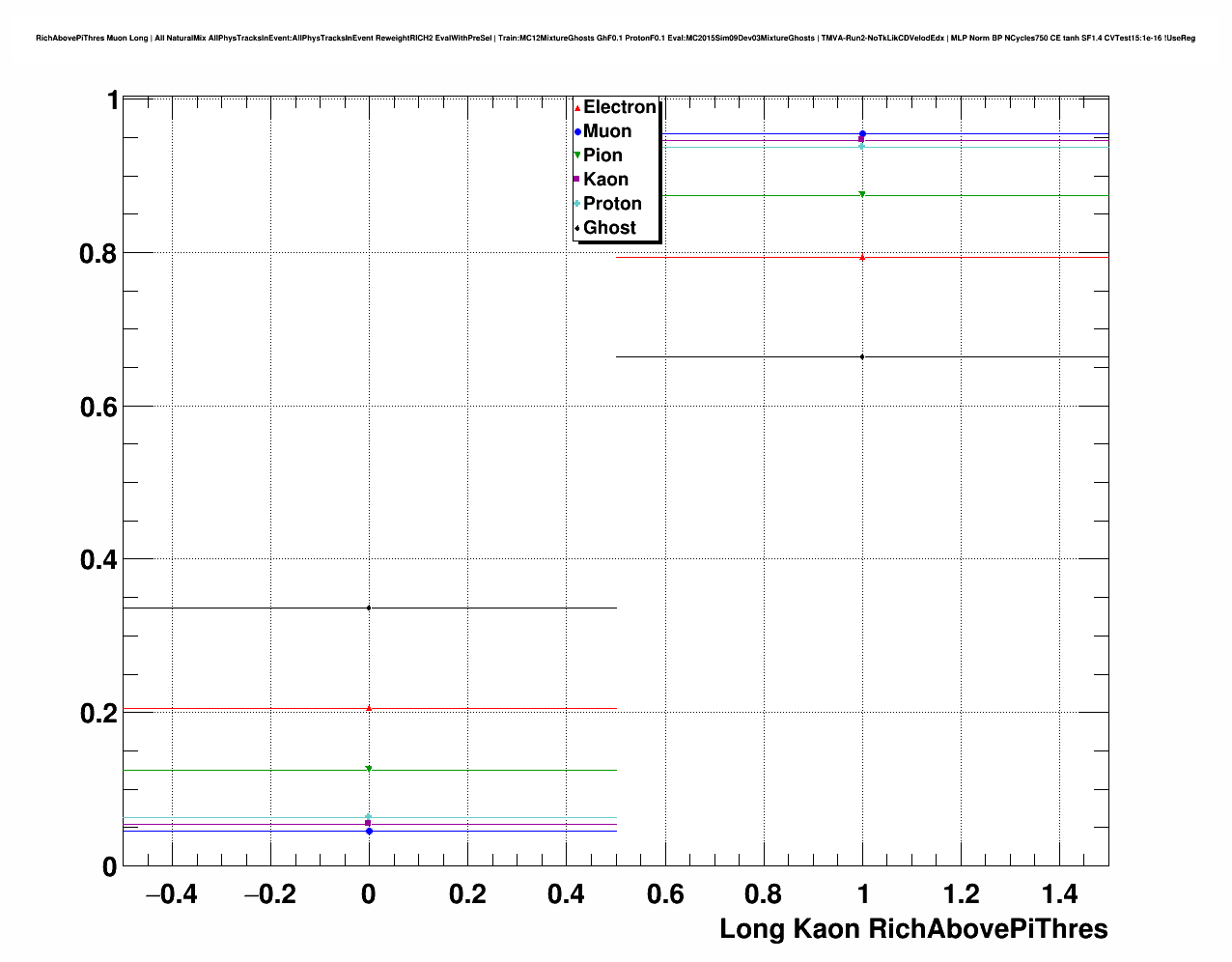Viewport: 1232px width, 962px height.
Task: Click the blue Muon point at x=0
Action: tap(369, 831)
